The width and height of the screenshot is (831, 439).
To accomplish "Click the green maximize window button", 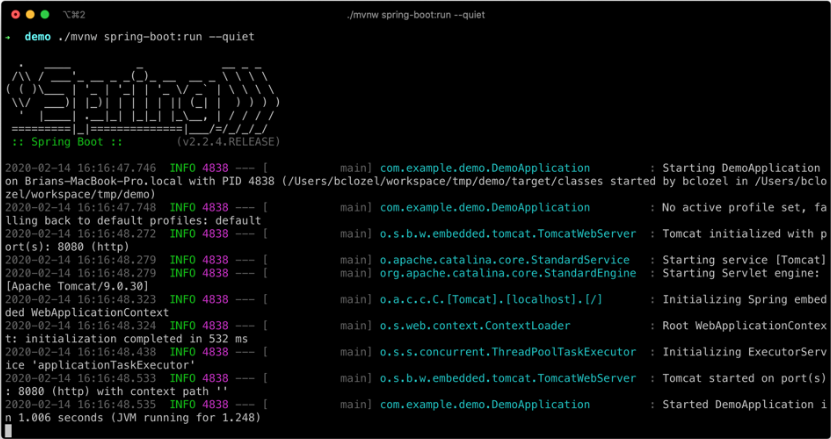I will coord(45,14).
